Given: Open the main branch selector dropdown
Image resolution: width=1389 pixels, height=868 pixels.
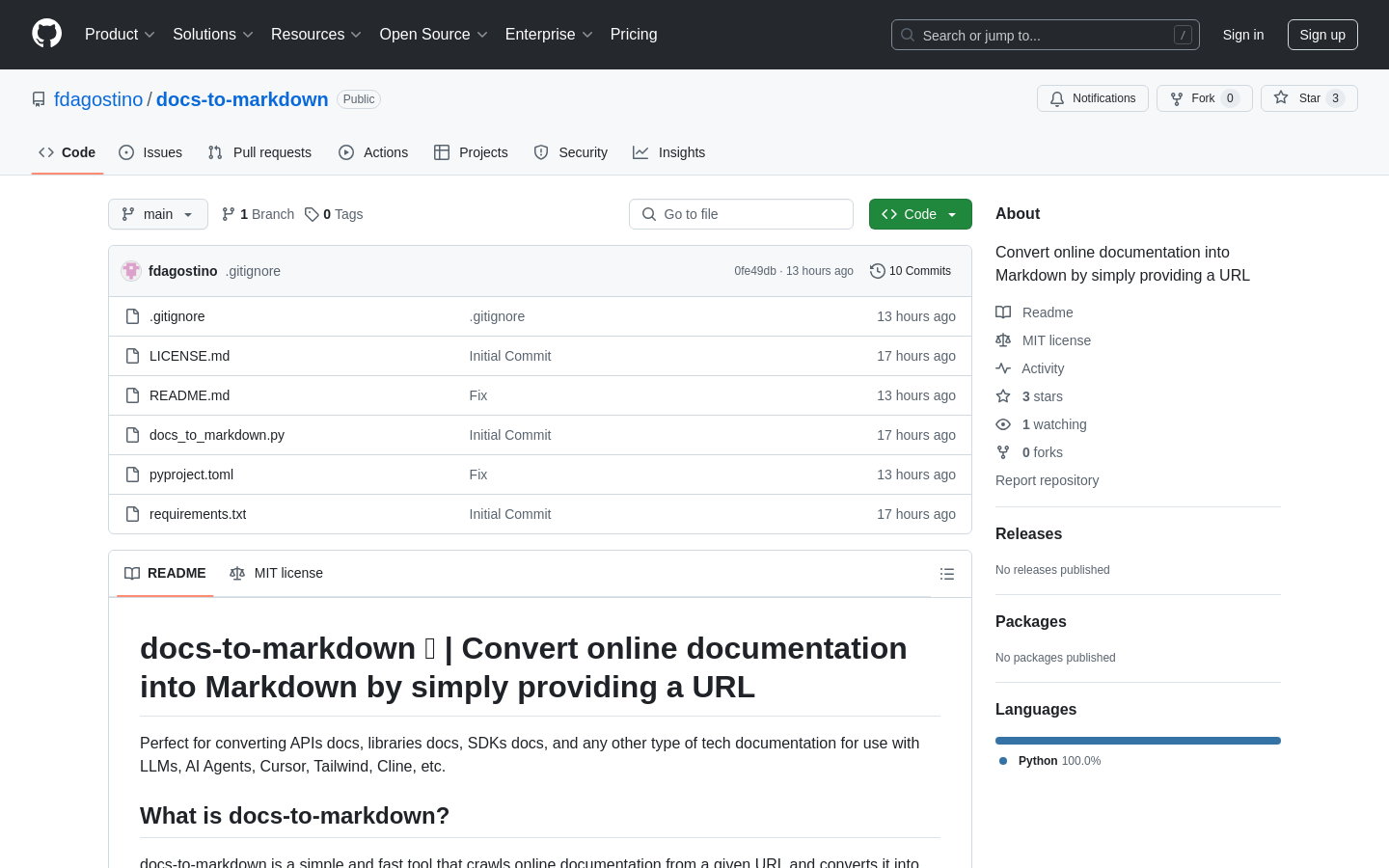Looking at the screenshot, I should (158, 214).
